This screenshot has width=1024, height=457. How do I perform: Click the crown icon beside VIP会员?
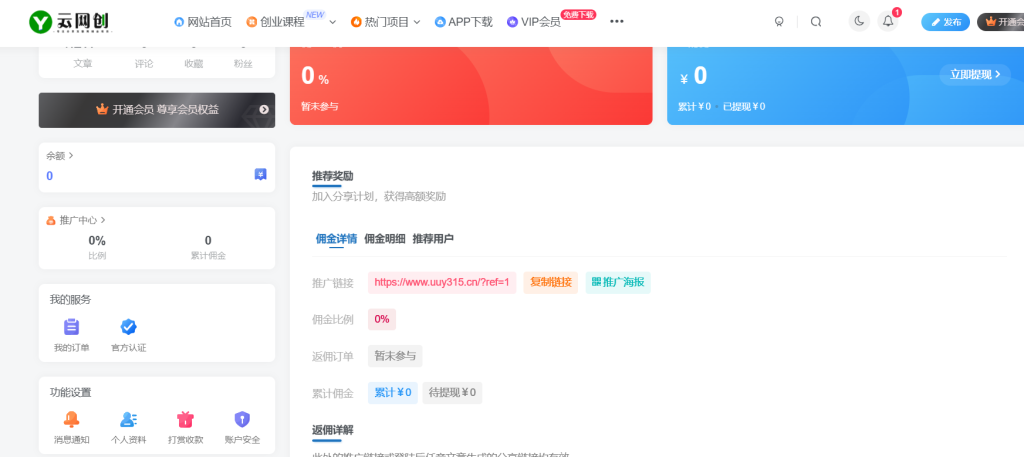click(512, 22)
